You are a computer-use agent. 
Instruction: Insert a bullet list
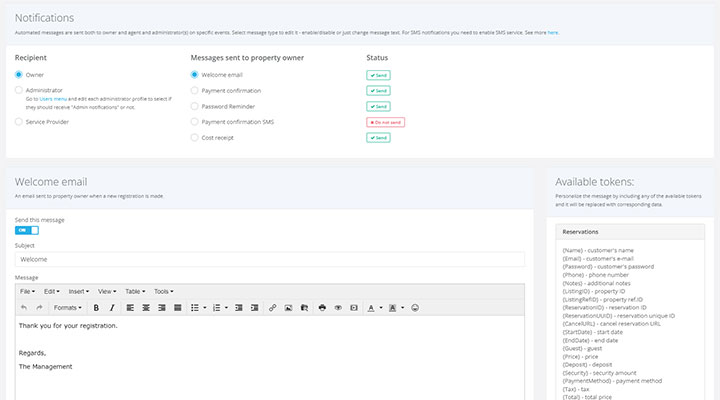pos(195,308)
